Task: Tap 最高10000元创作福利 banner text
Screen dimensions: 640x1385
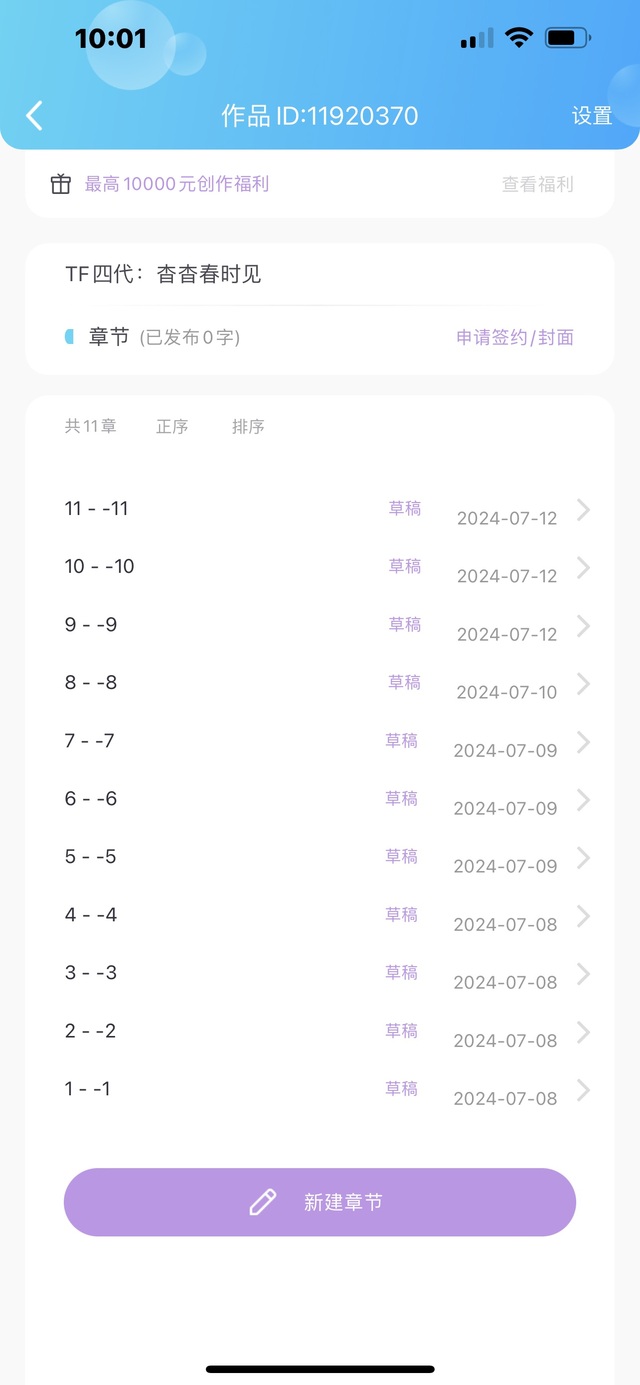Action: pyautogui.click(x=176, y=184)
